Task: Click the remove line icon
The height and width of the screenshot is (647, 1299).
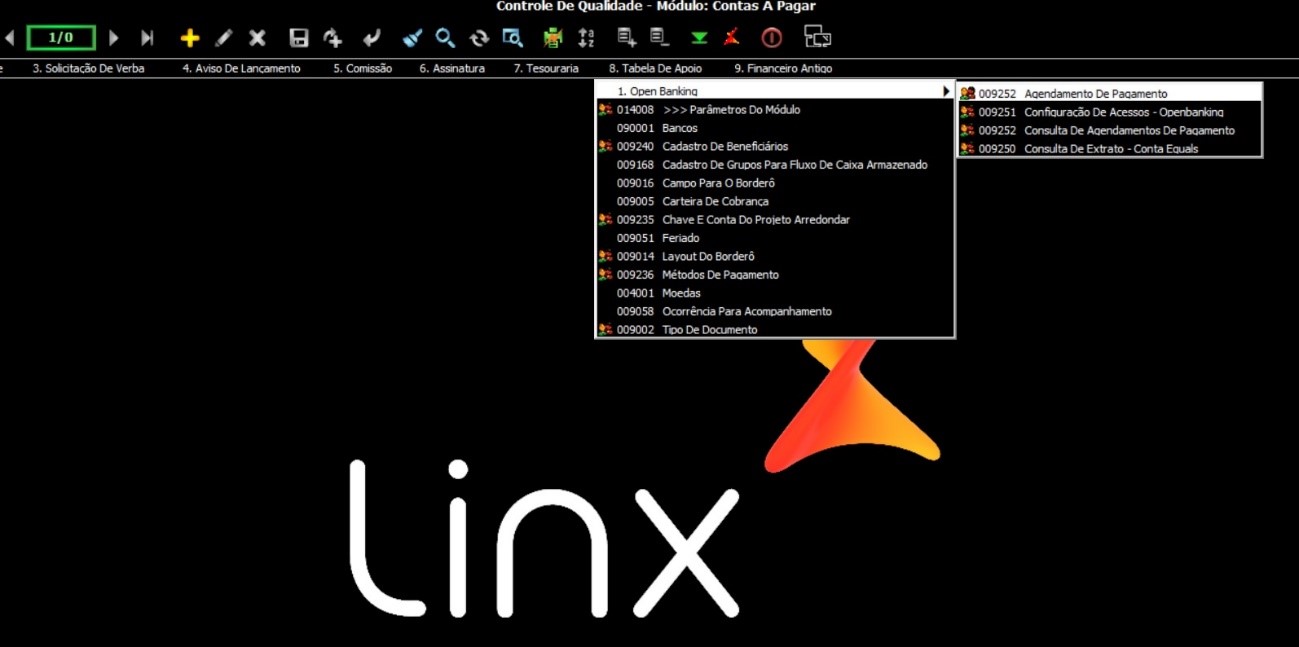Action: pyautogui.click(x=659, y=38)
